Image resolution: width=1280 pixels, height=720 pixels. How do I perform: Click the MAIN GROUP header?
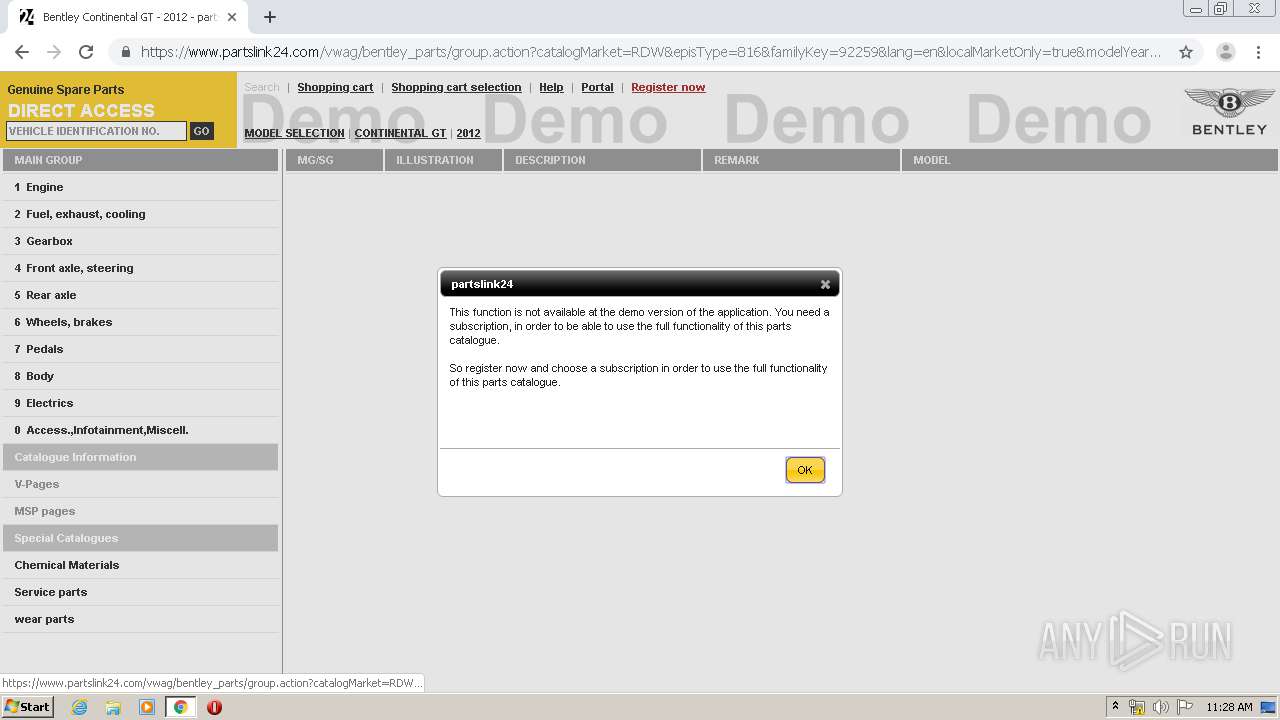(140, 160)
